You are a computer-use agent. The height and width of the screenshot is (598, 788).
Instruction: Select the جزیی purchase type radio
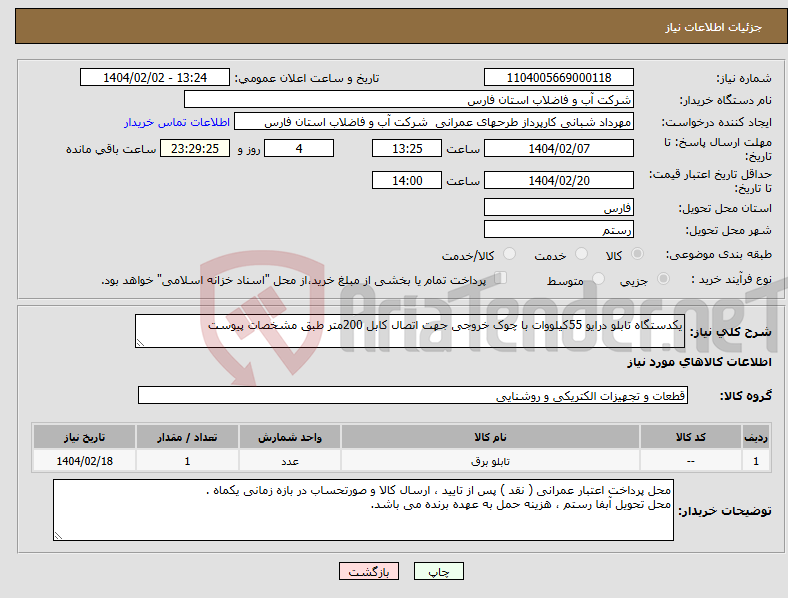click(663, 279)
